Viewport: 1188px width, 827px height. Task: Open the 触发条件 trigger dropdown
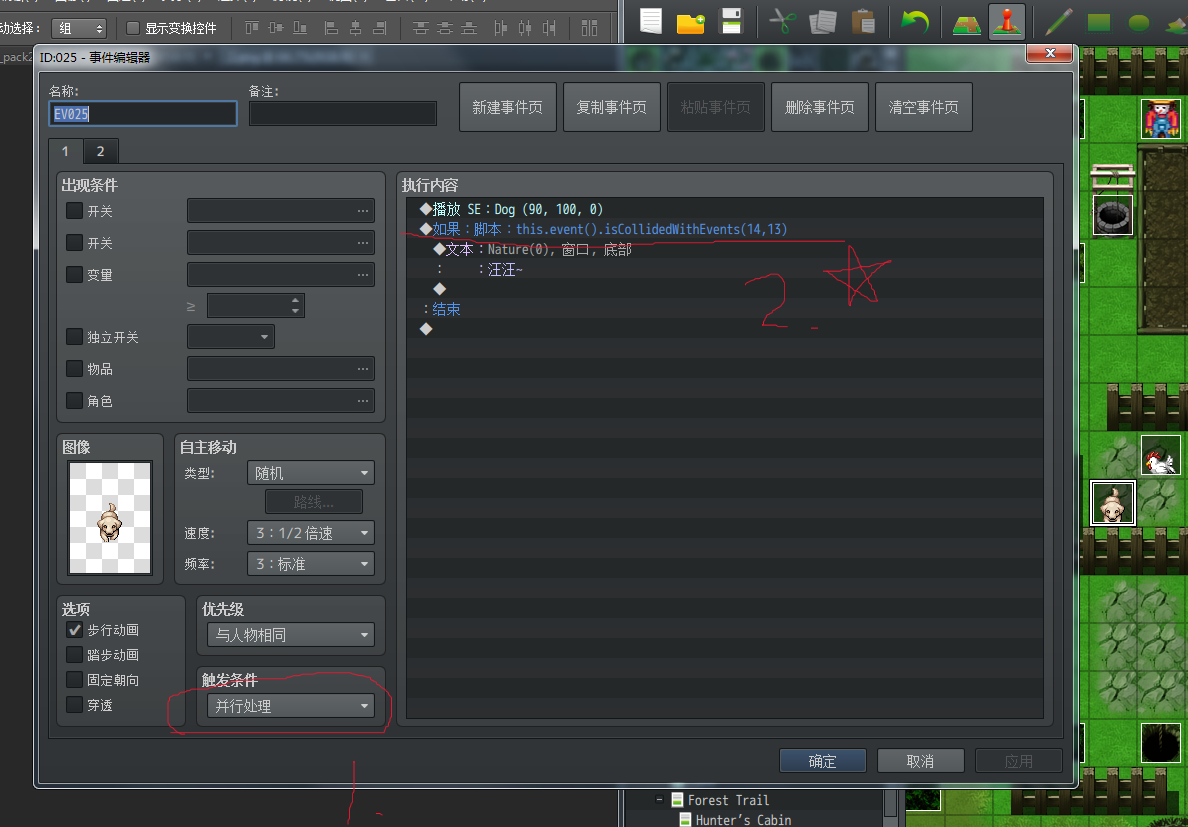point(291,706)
